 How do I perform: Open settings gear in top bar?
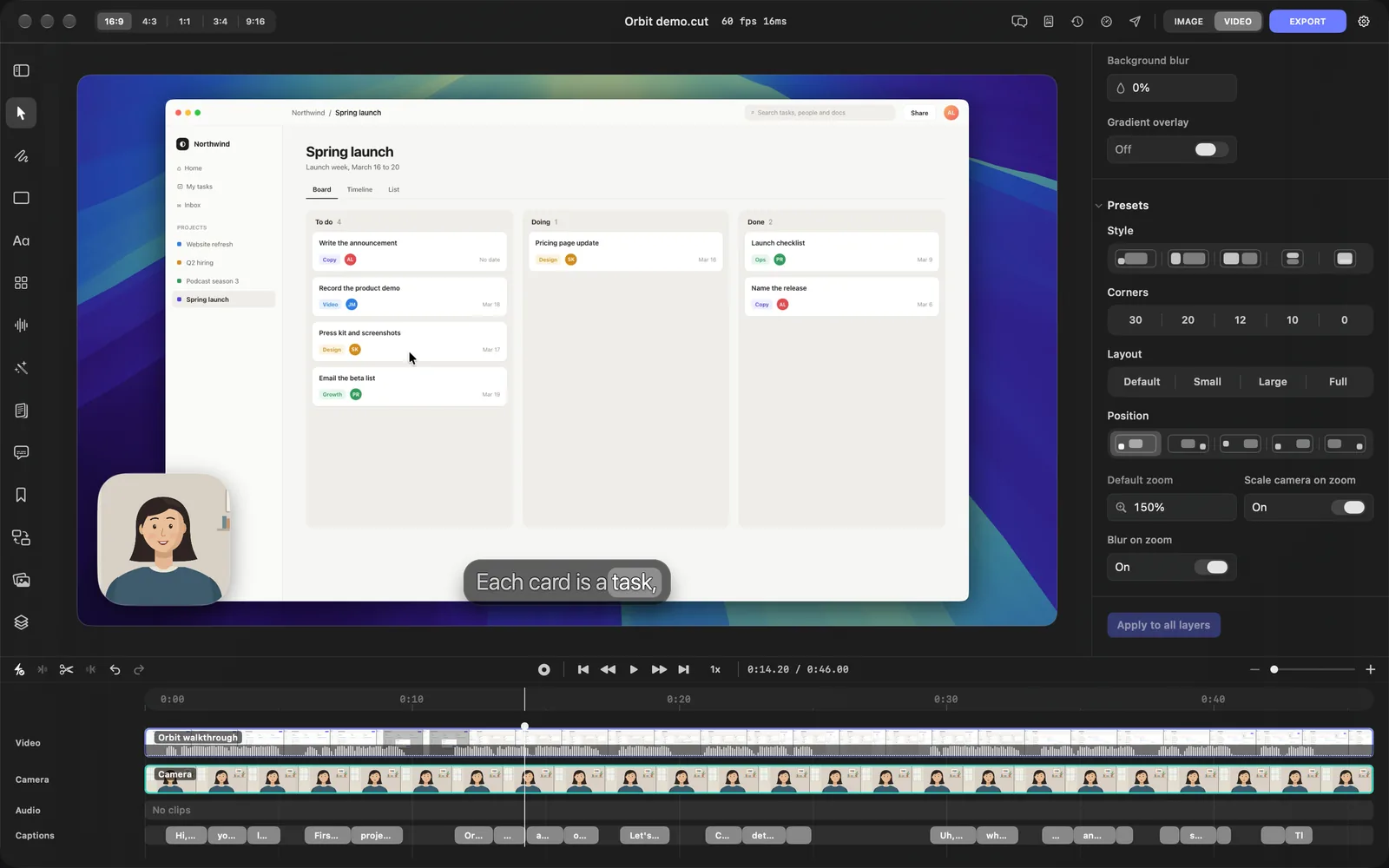pyautogui.click(x=1364, y=22)
